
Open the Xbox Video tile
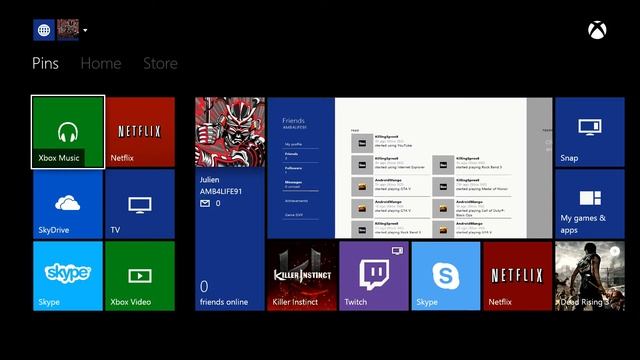pos(140,276)
